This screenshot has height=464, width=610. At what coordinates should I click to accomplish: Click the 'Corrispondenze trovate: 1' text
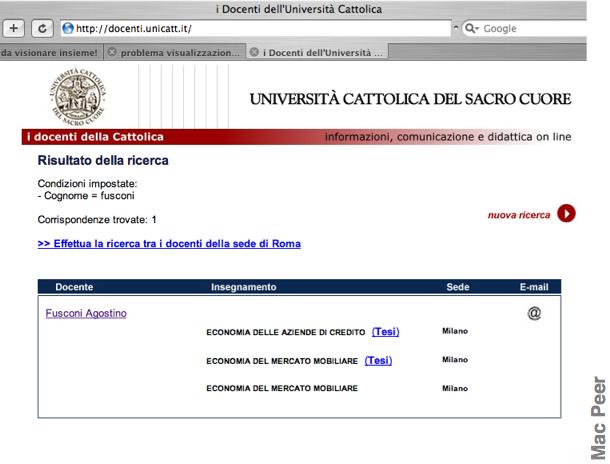[97, 220]
